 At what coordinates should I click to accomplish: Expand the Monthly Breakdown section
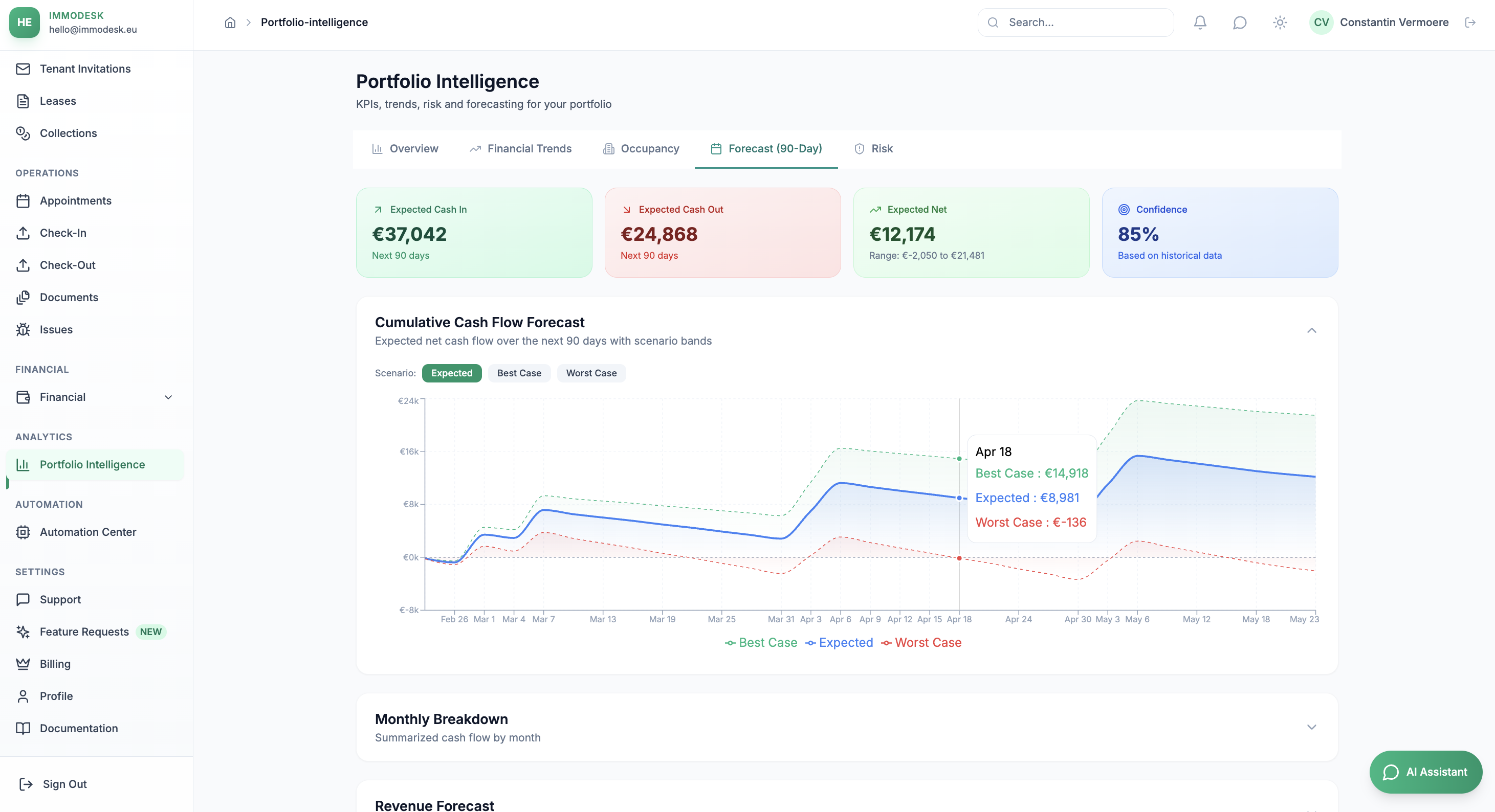point(1312,727)
